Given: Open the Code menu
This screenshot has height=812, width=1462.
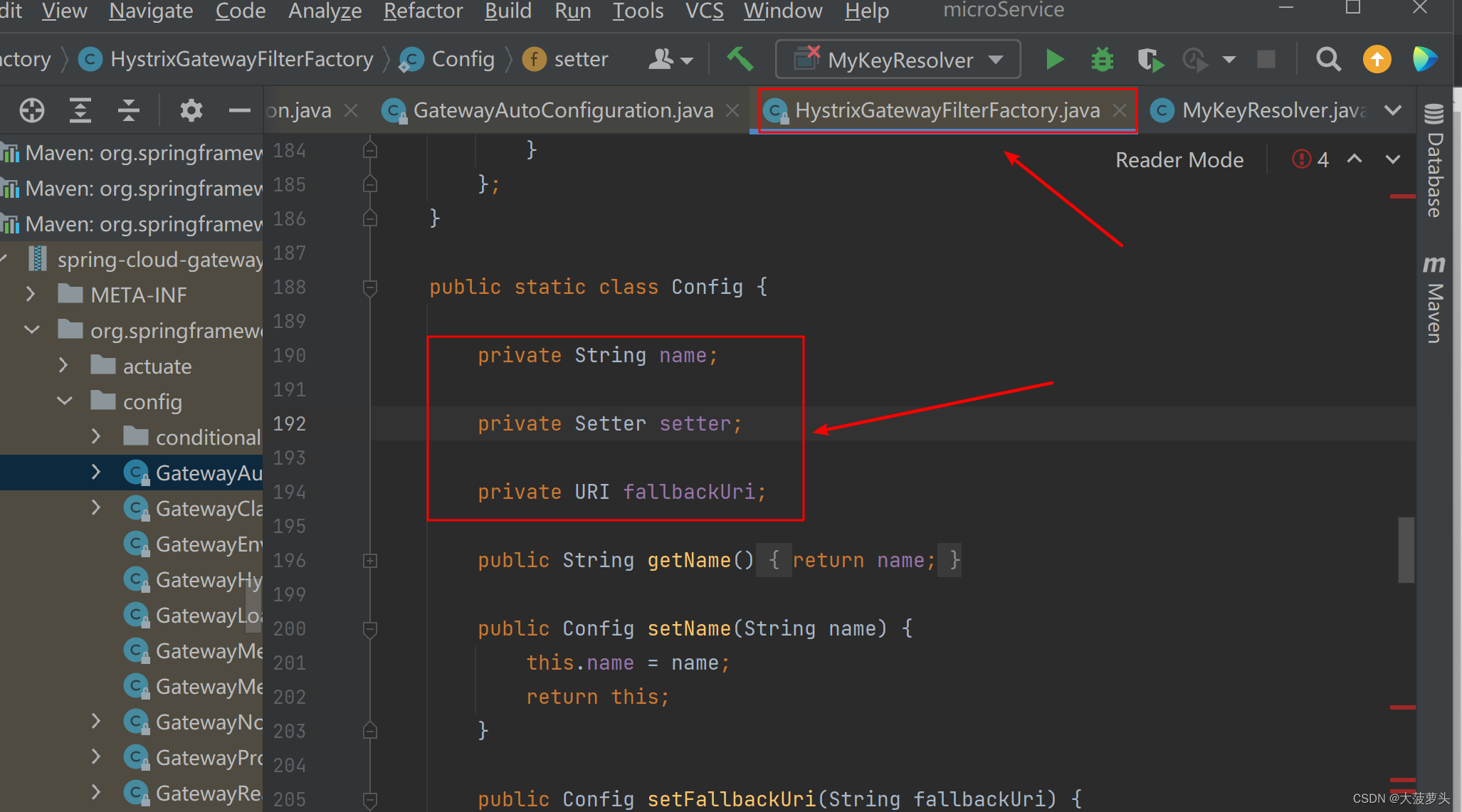Looking at the screenshot, I should [241, 11].
